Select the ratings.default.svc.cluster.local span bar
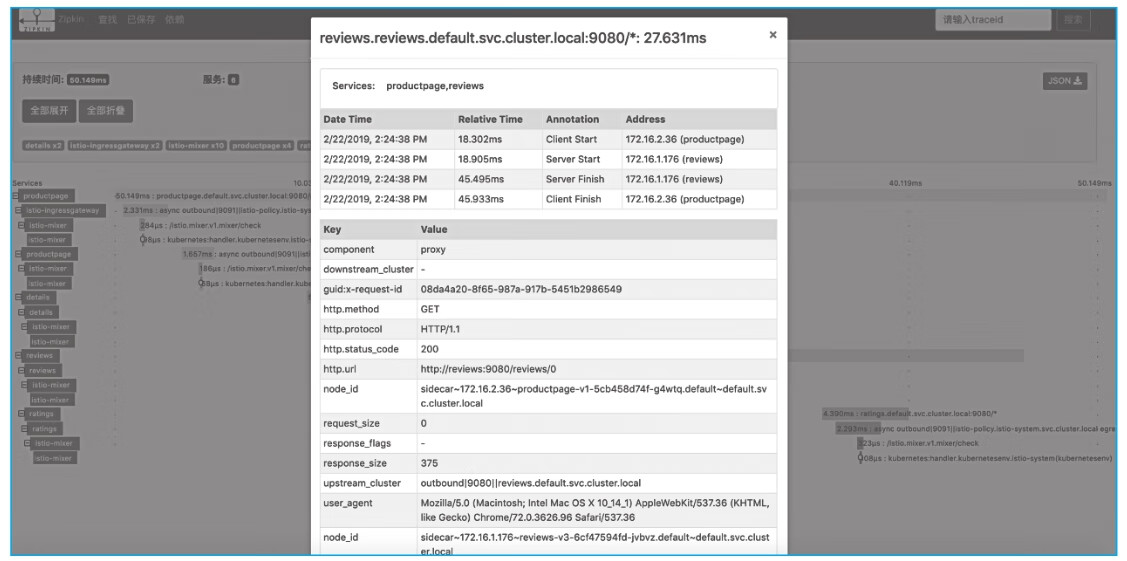This screenshot has height=561, width=1127. point(916,413)
